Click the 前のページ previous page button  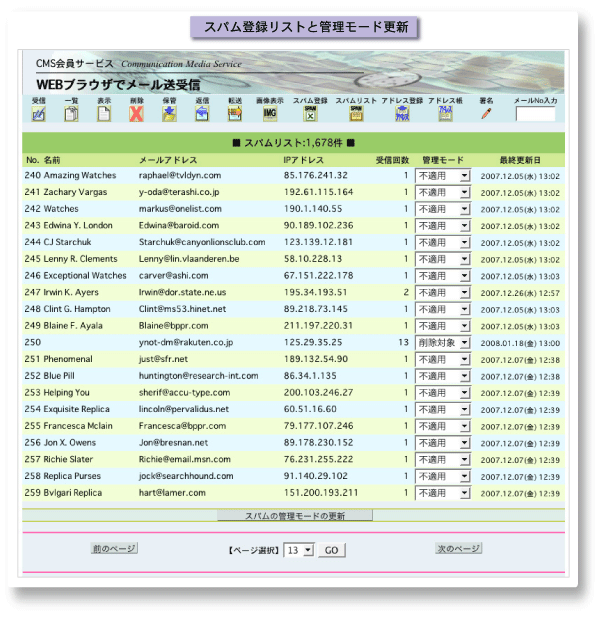[114, 548]
